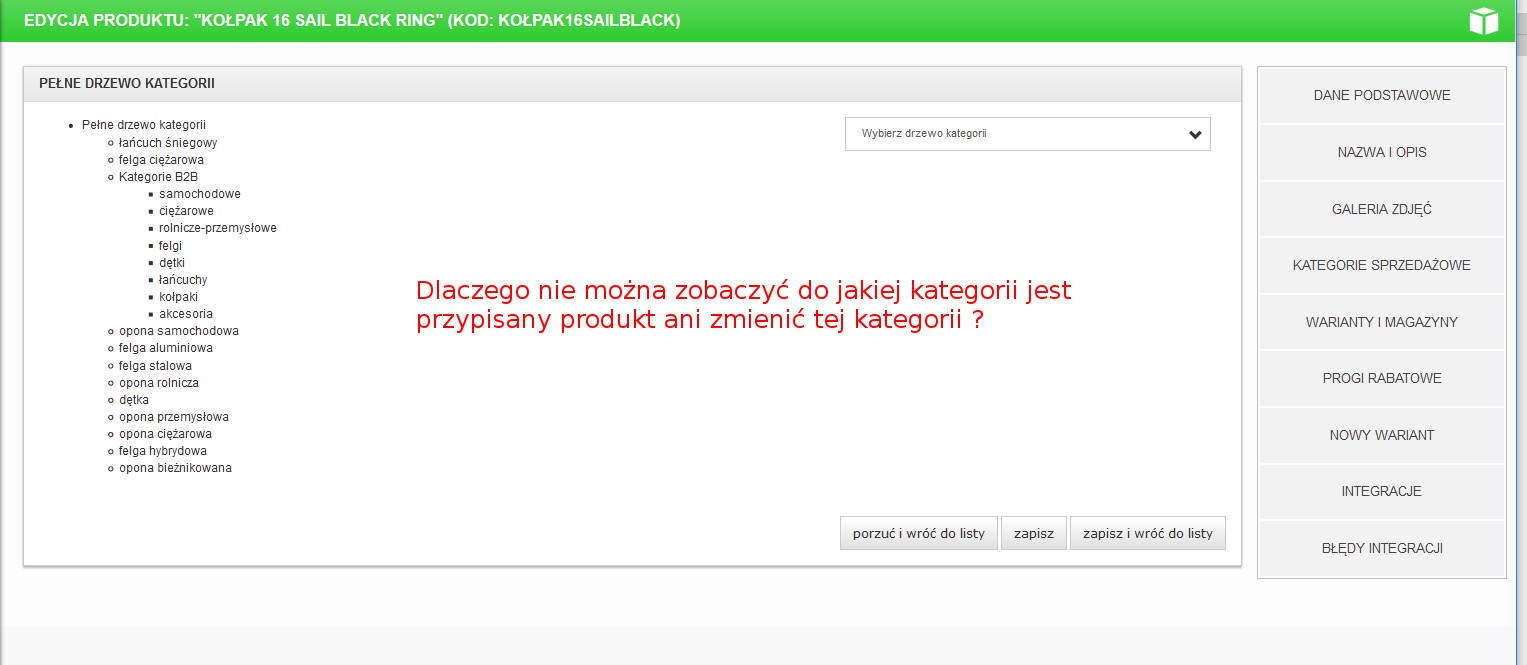
Task: Open 'Warianty i magazyny' section
Action: click(1381, 322)
